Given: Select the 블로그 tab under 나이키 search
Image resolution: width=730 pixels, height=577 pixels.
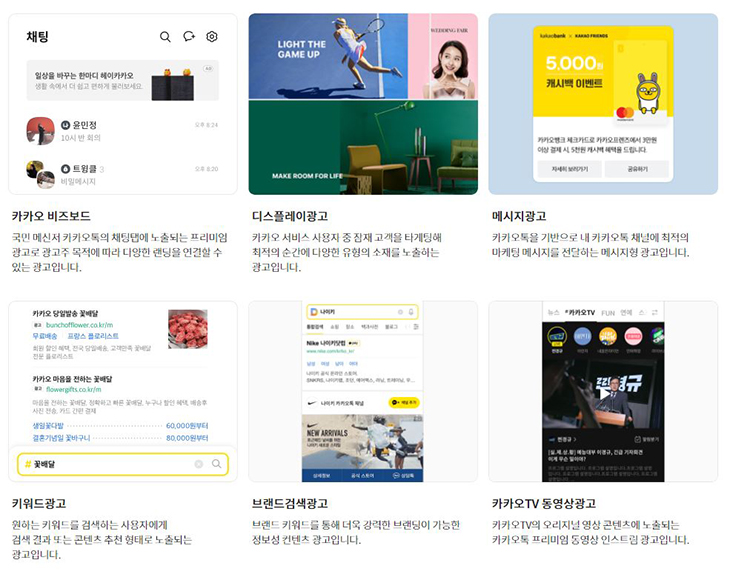Looking at the screenshot, I should (x=392, y=327).
